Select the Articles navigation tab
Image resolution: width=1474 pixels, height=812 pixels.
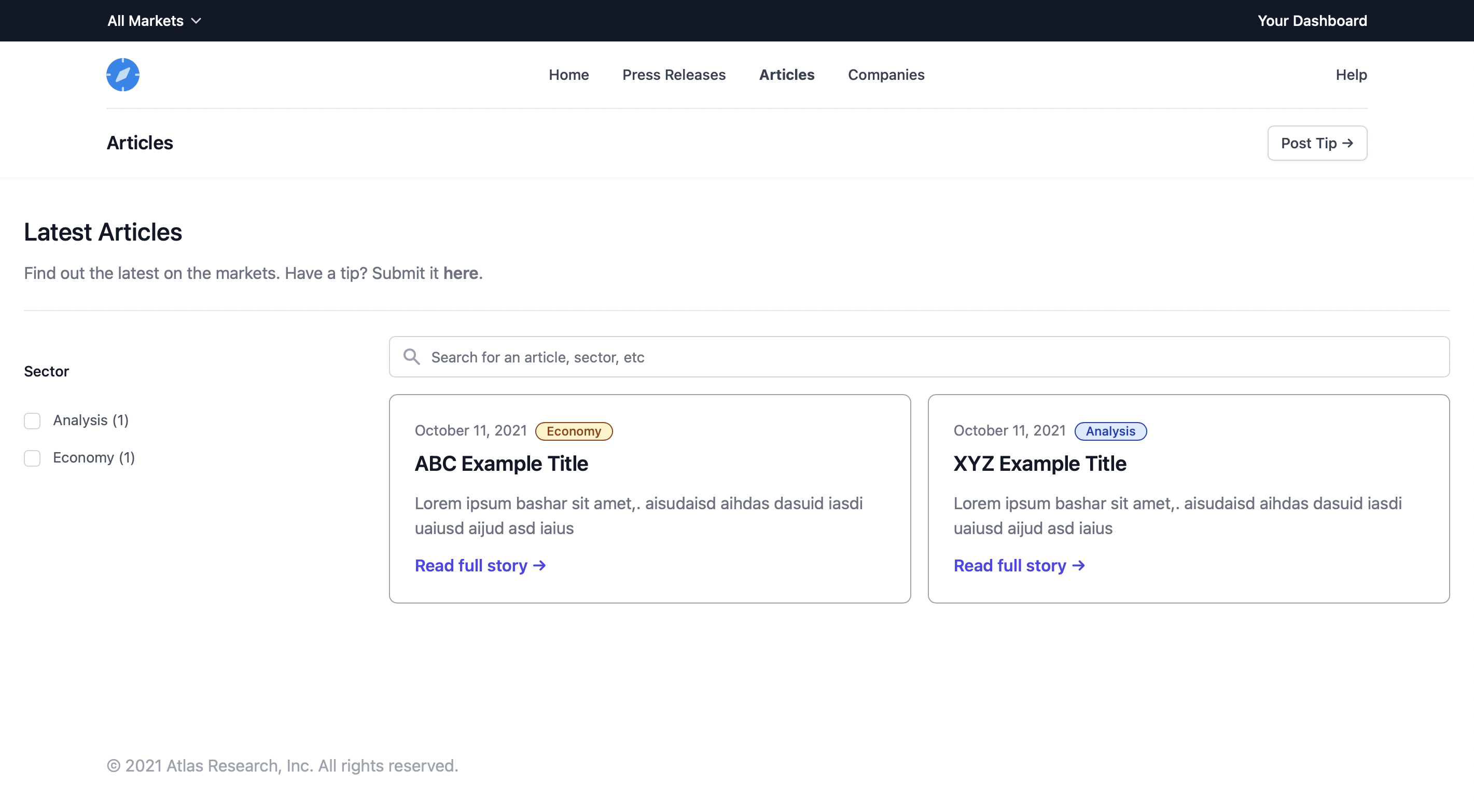786,74
